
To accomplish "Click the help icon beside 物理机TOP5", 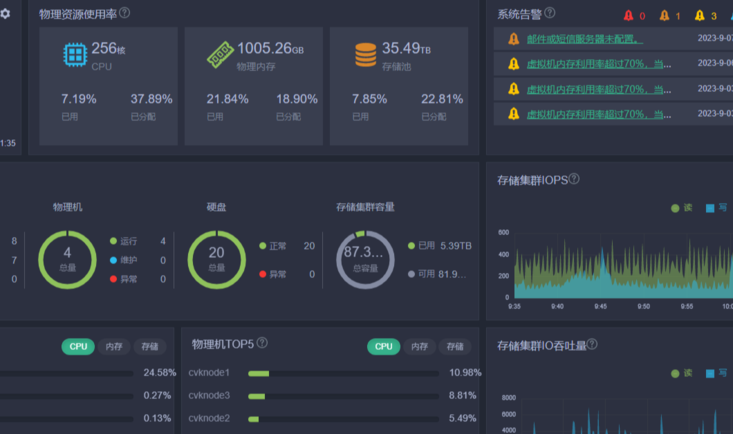I will pos(262,343).
